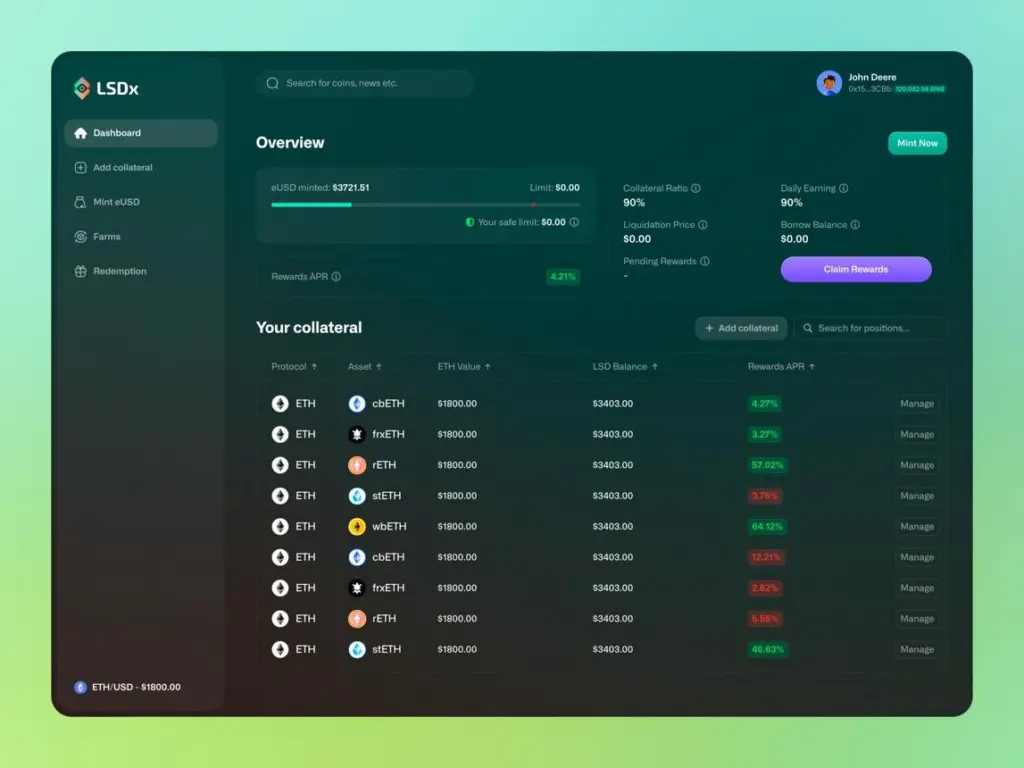Screen dimensions: 1024x768
Task: Open Add collateral in the sidebar
Action: click(x=141, y=168)
